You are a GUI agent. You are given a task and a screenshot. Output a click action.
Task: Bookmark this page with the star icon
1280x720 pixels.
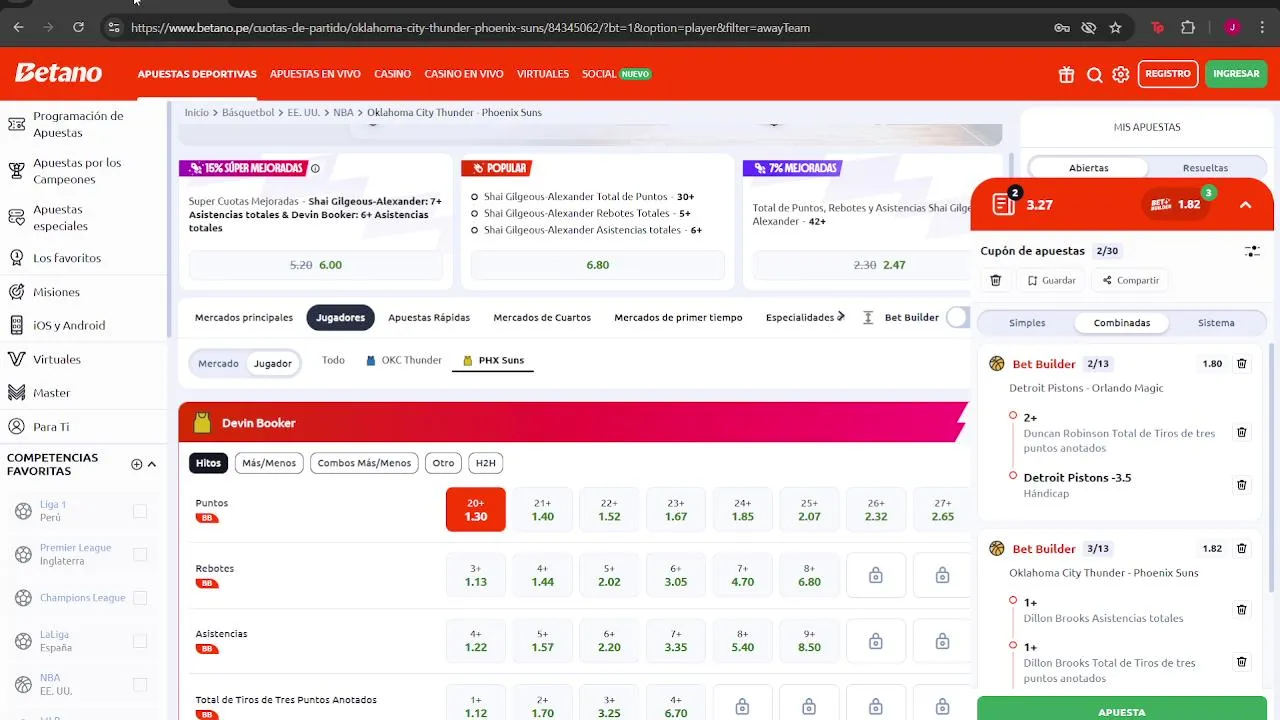click(1115, 28)
